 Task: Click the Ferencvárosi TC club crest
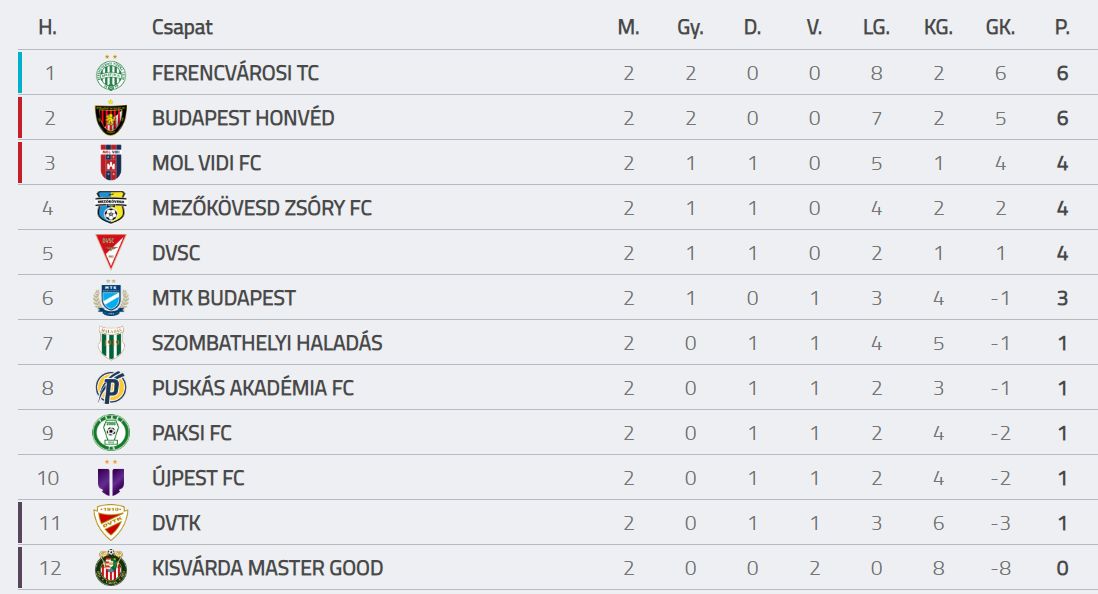111,73
